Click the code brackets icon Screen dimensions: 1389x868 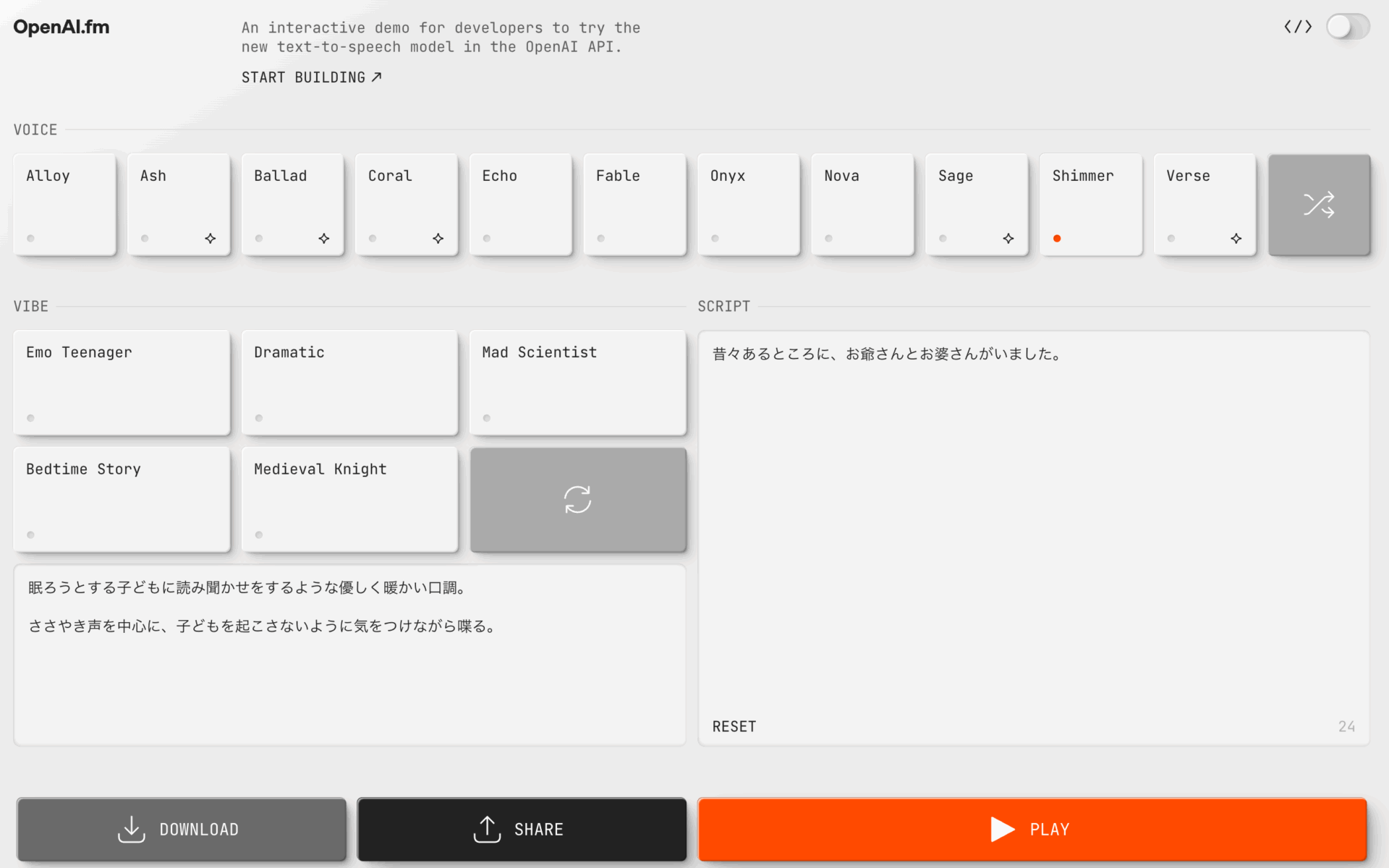1297,27
